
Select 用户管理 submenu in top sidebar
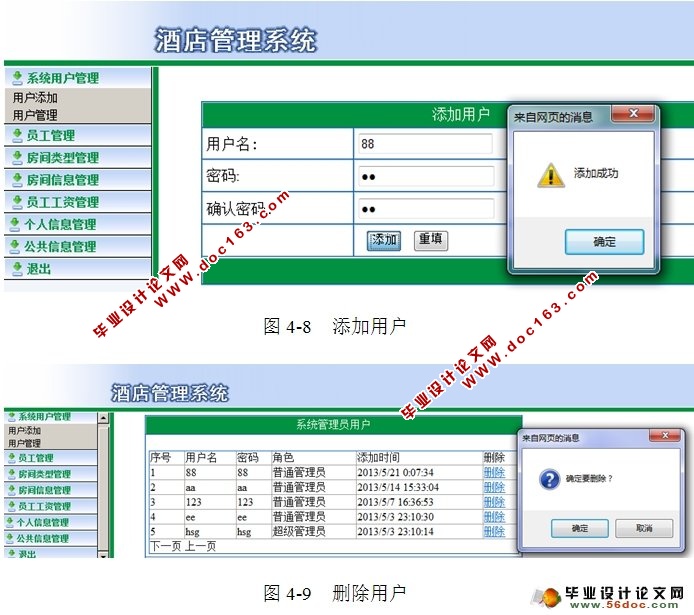pos(35,115)
